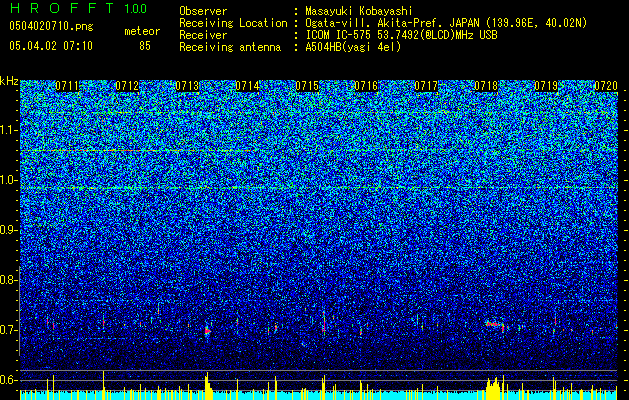629x400 pixels.
Task: Click the HROFFT title text
Action: click(62, 8)
